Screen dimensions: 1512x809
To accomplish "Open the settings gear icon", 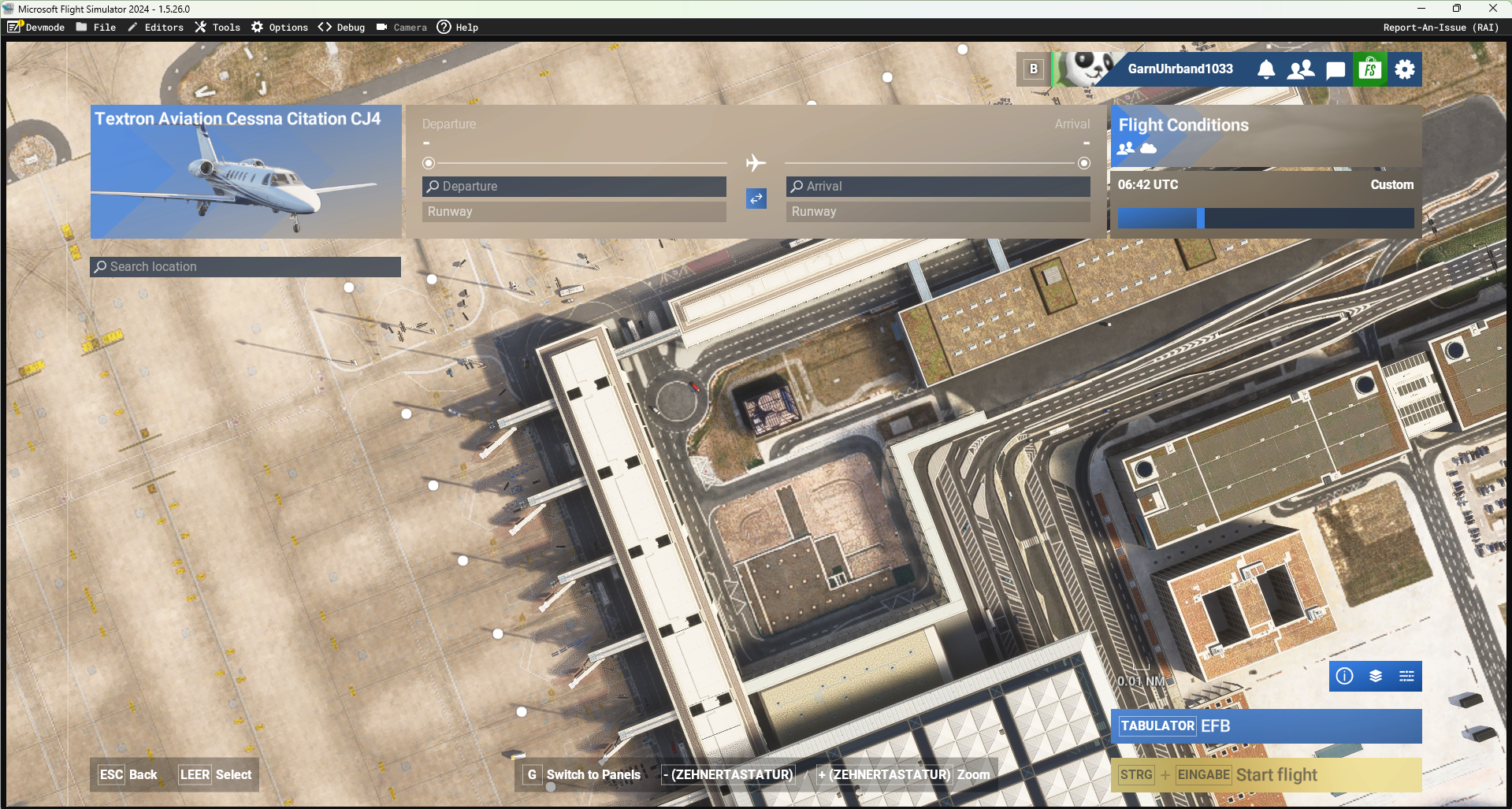I will (x=1405, y=69).
